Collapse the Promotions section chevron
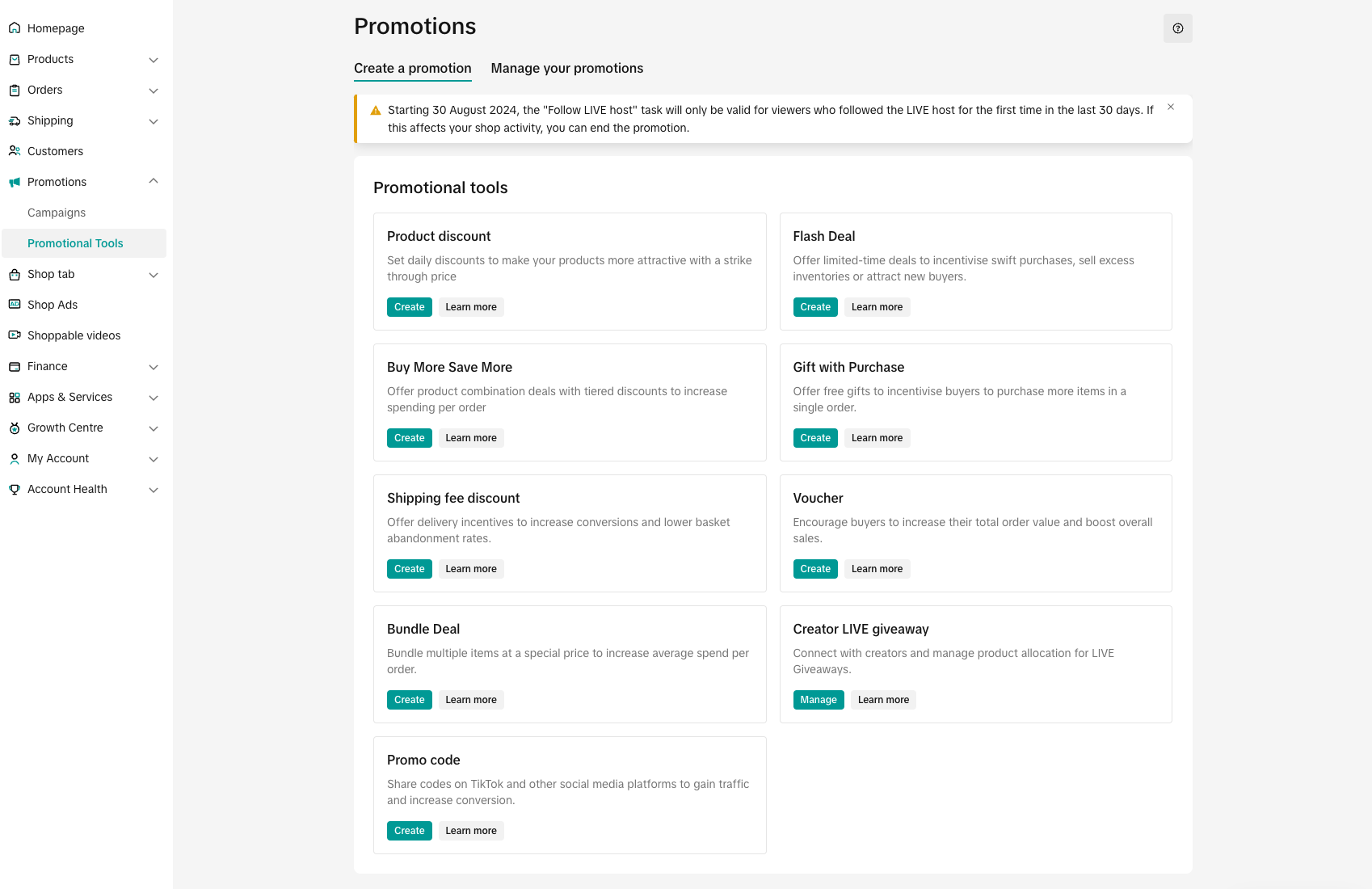 pyautogui.click(x=154, y=182)
